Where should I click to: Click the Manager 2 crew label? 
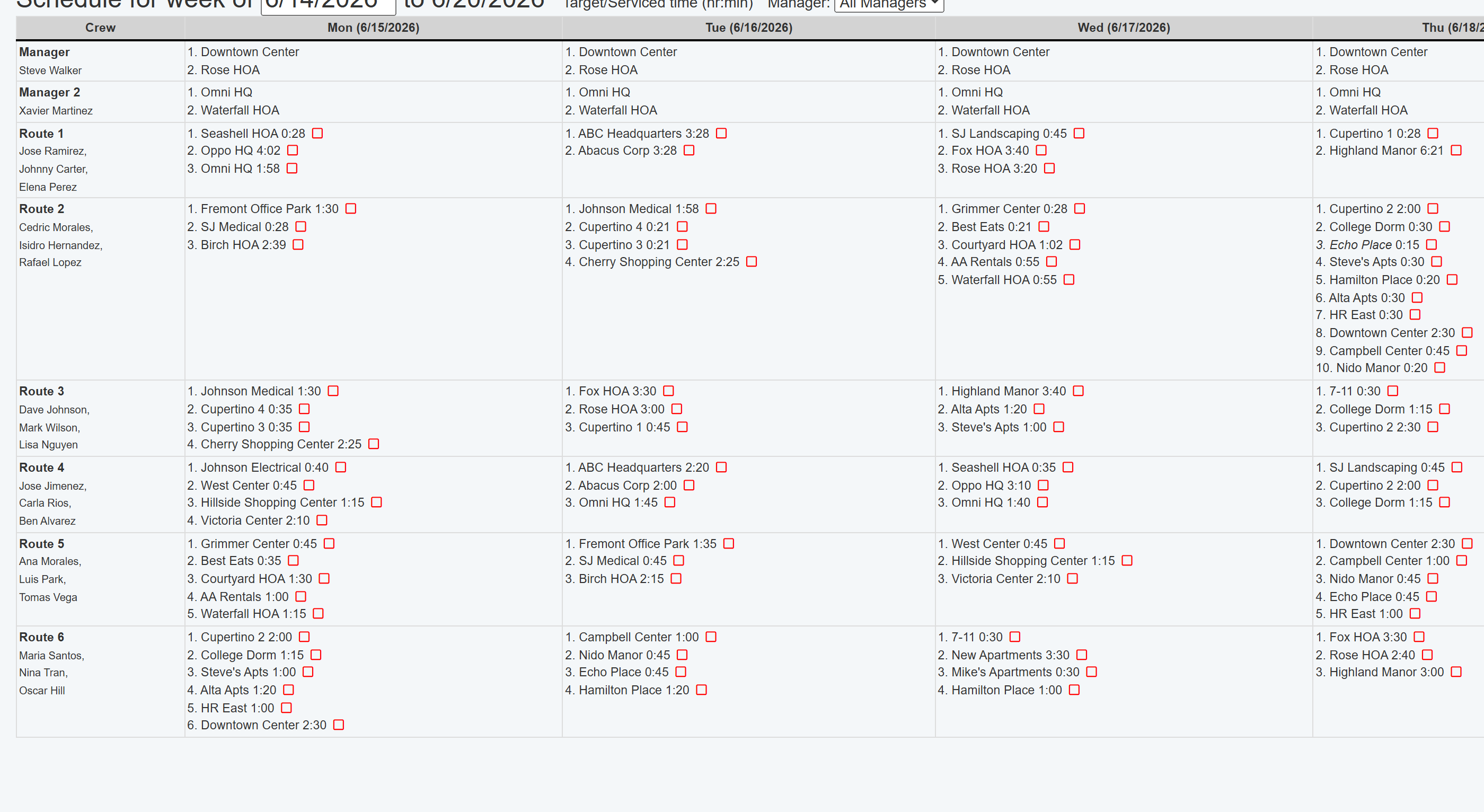(x=49, y=93)
